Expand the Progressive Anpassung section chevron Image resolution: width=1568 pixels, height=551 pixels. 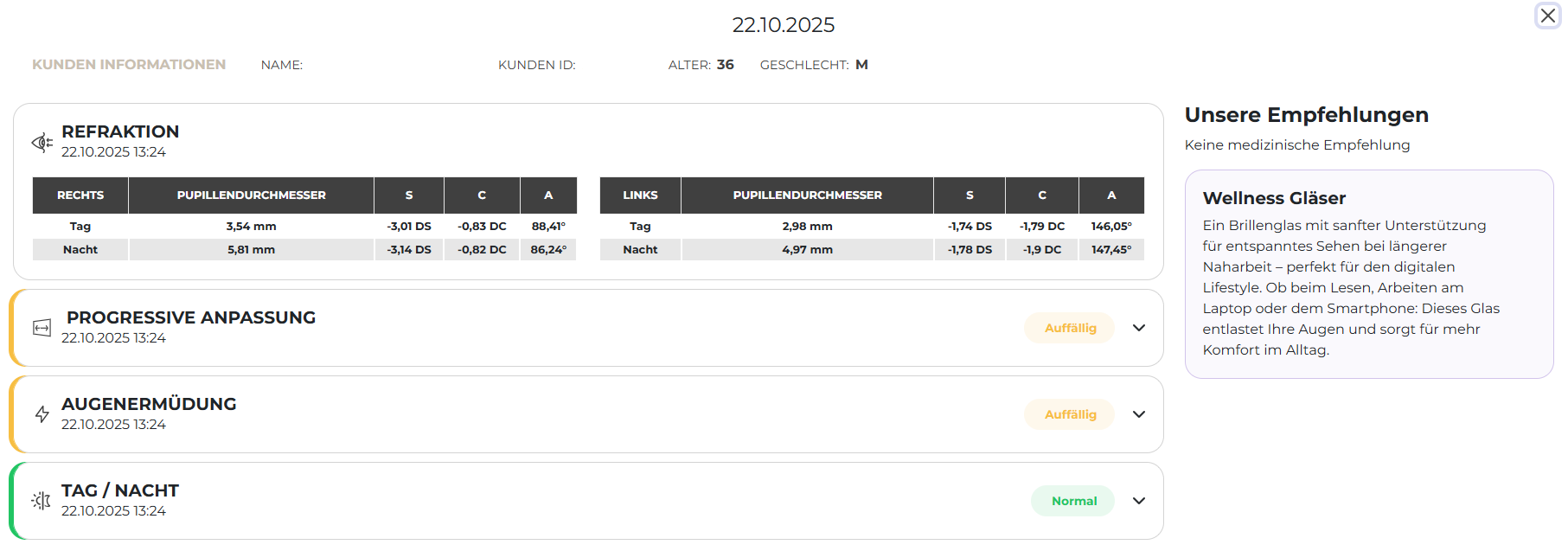(1139, 328)
